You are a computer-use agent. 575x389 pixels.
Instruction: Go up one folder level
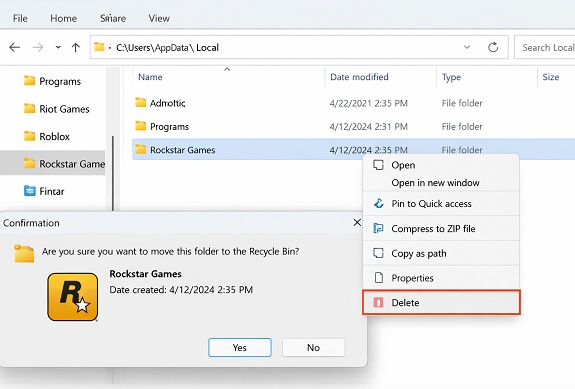tap(76, 47)
